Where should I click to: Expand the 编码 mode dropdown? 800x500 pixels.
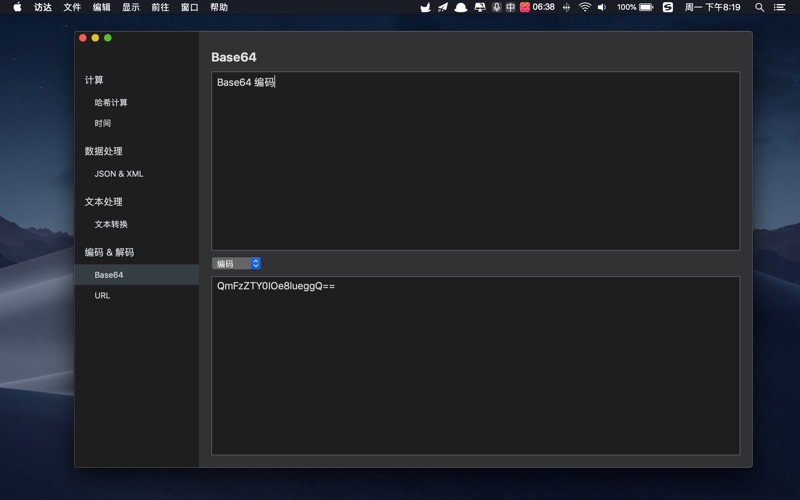[x=237, y=264]
